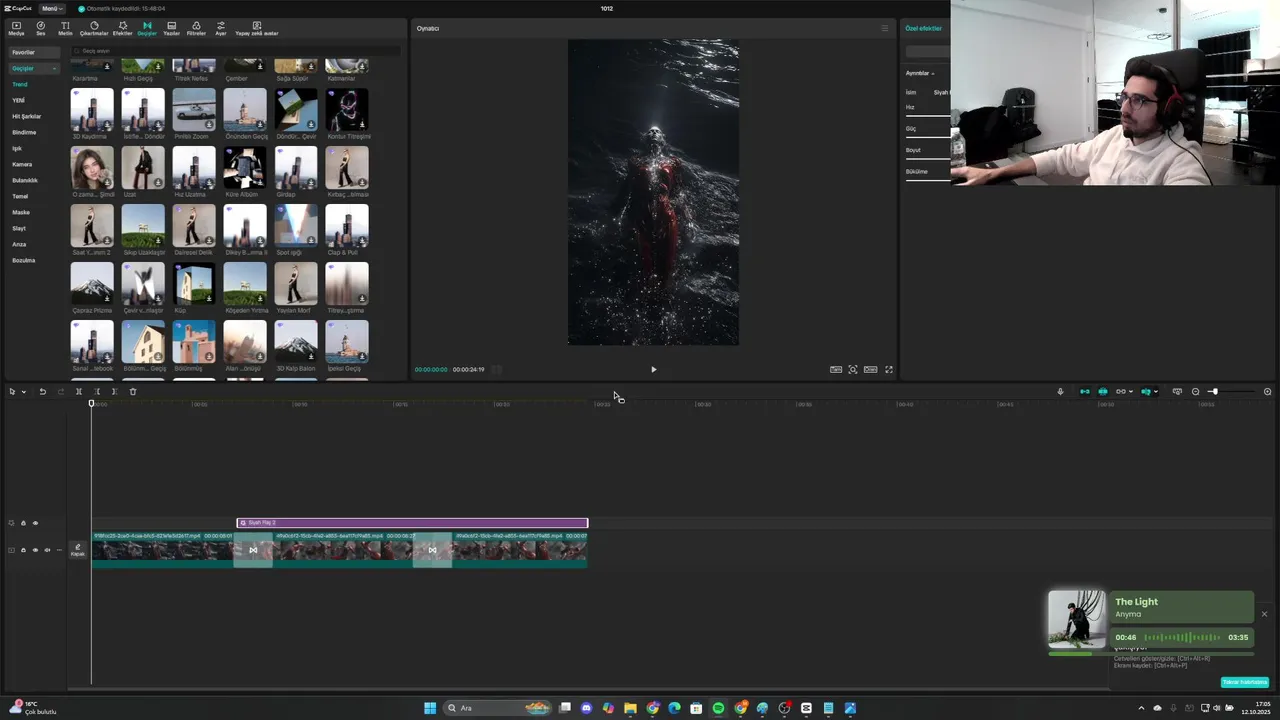Open the Ayar adjustment tab
This screenshot has width=1280, height=720.
pyautogui.click(x=221, y=28)
